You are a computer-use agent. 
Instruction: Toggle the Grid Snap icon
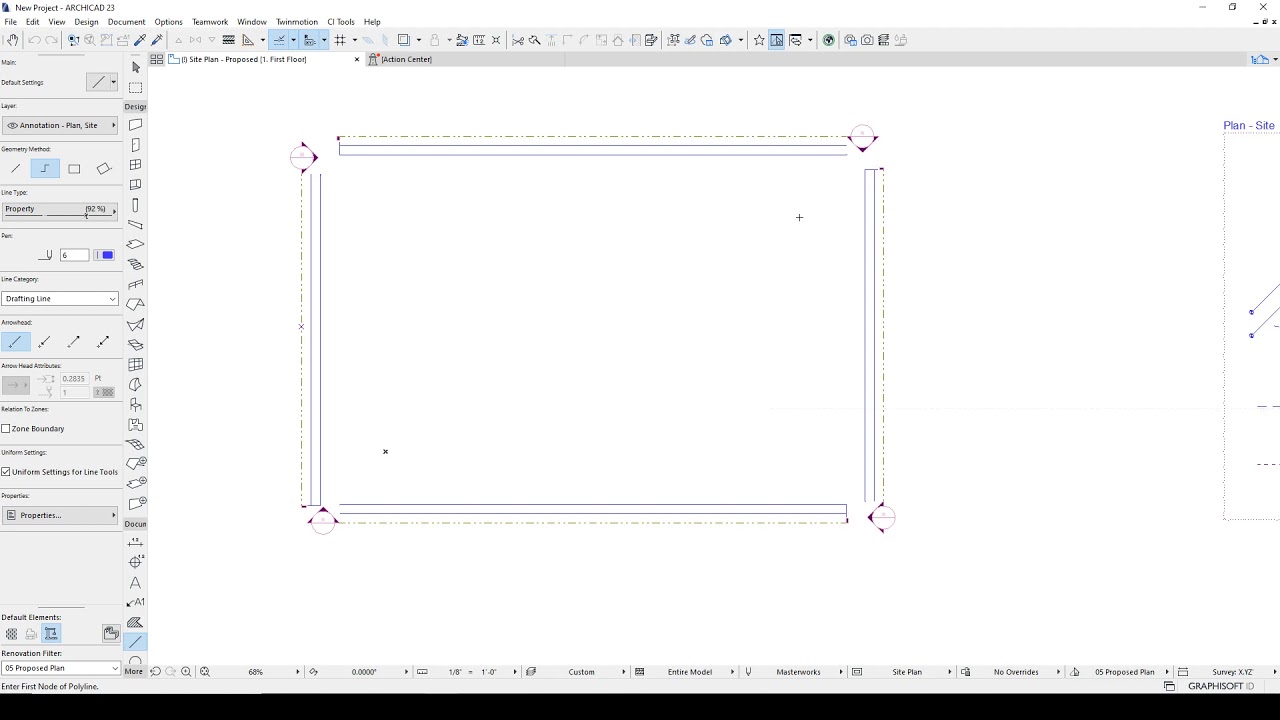pyautogui.click(x=340, y=40)
